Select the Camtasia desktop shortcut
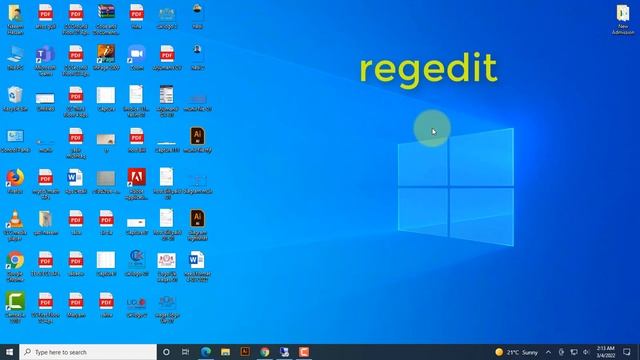The width and height of the screenshot is (640, 360). 15,308
